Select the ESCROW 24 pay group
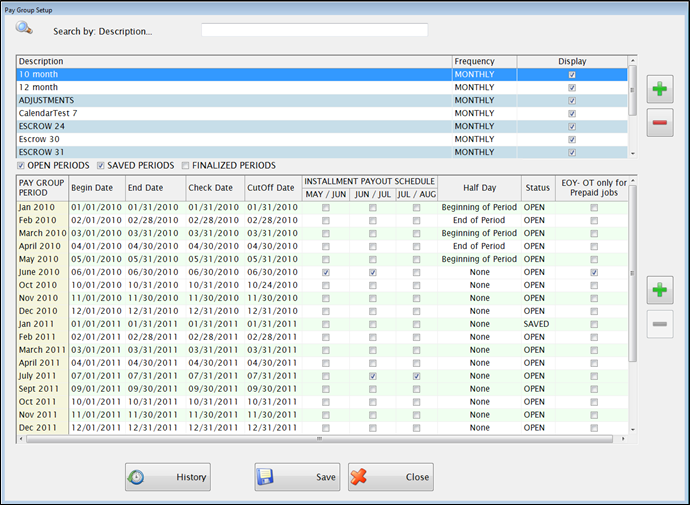Viewport: 690px width, 505px height. [322, 126]
